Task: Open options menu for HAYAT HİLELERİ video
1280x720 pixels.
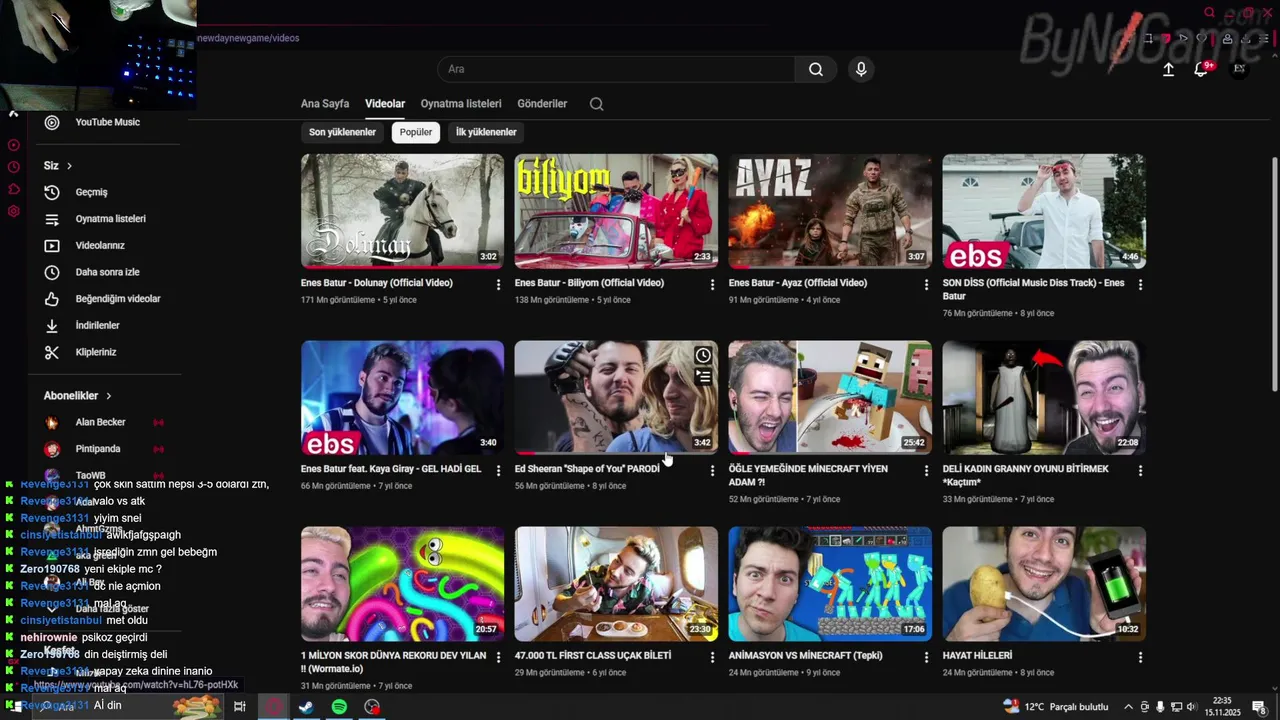Action: point(1140,658)
